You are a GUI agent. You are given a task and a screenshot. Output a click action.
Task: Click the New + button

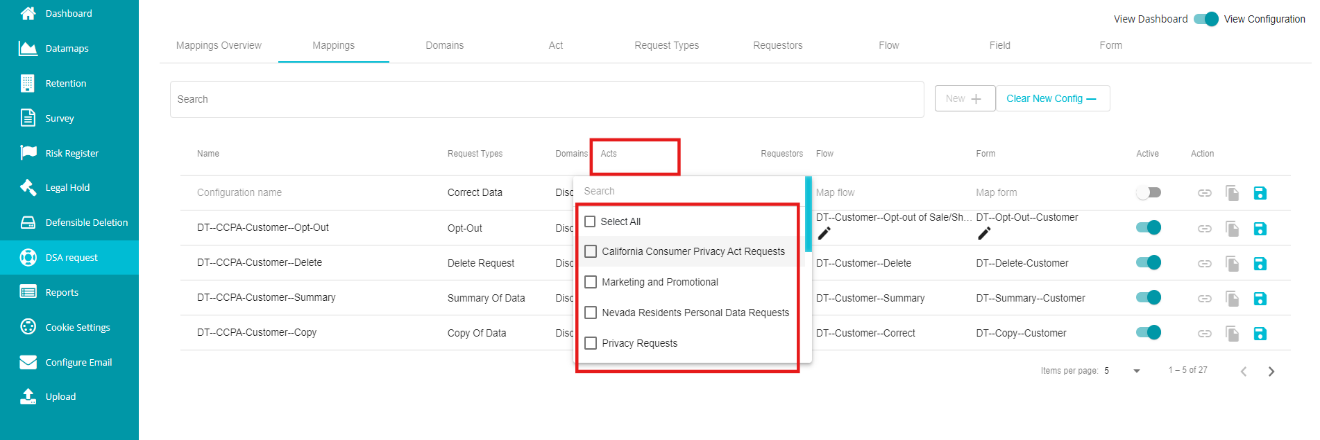click(x=964, y=99)
